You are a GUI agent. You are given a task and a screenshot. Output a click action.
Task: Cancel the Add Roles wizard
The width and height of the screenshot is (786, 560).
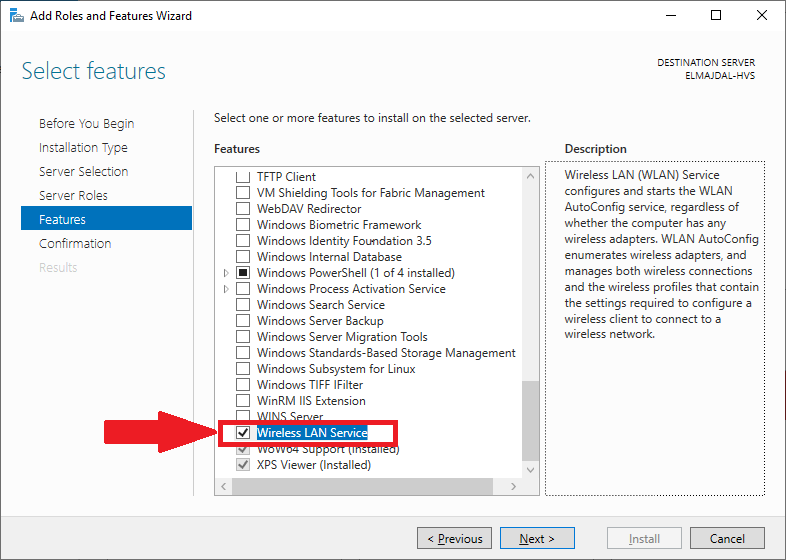click(727, 538)
